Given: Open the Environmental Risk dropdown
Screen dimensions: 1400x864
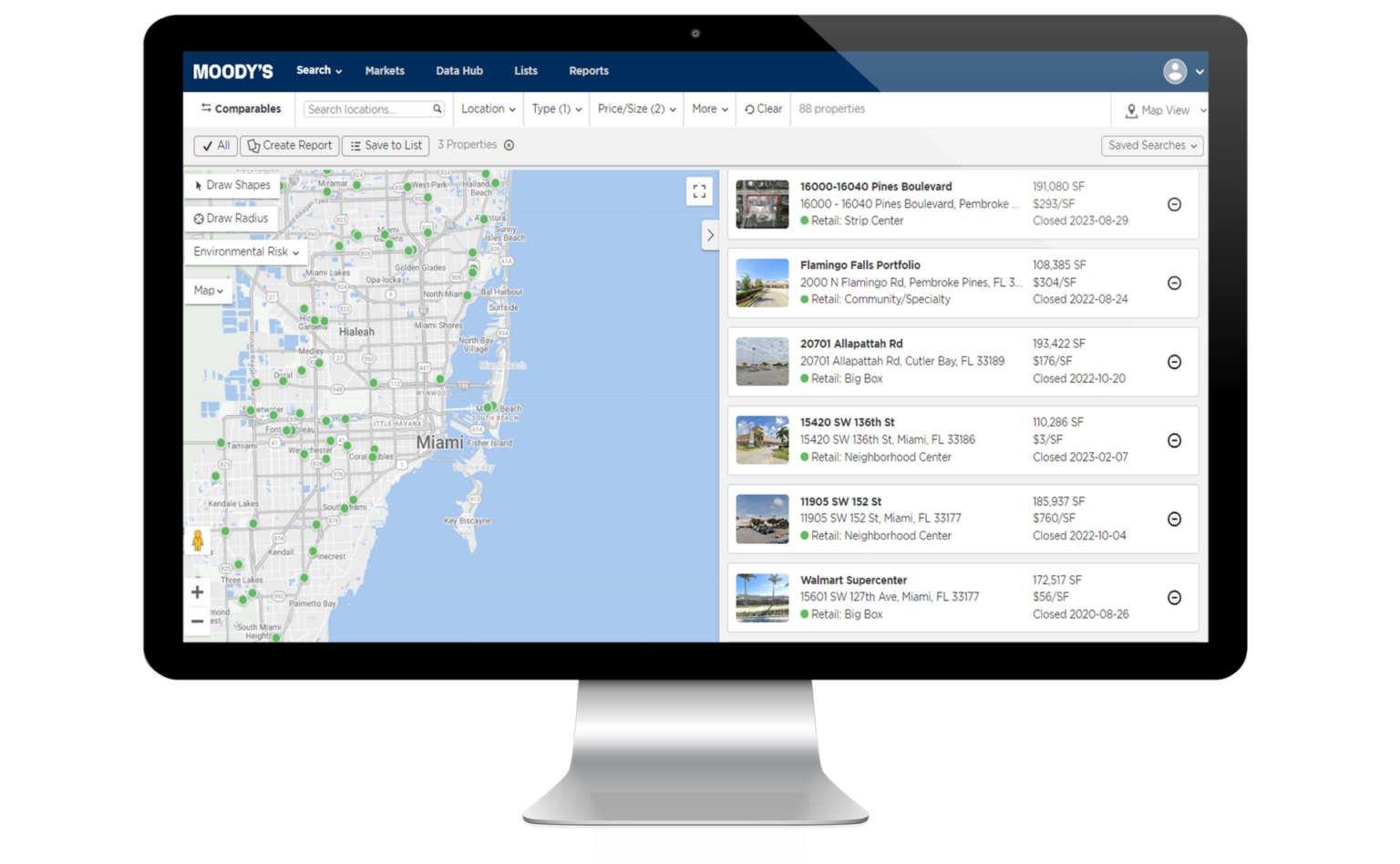Looking at the screenshot, I should [245, 252].
